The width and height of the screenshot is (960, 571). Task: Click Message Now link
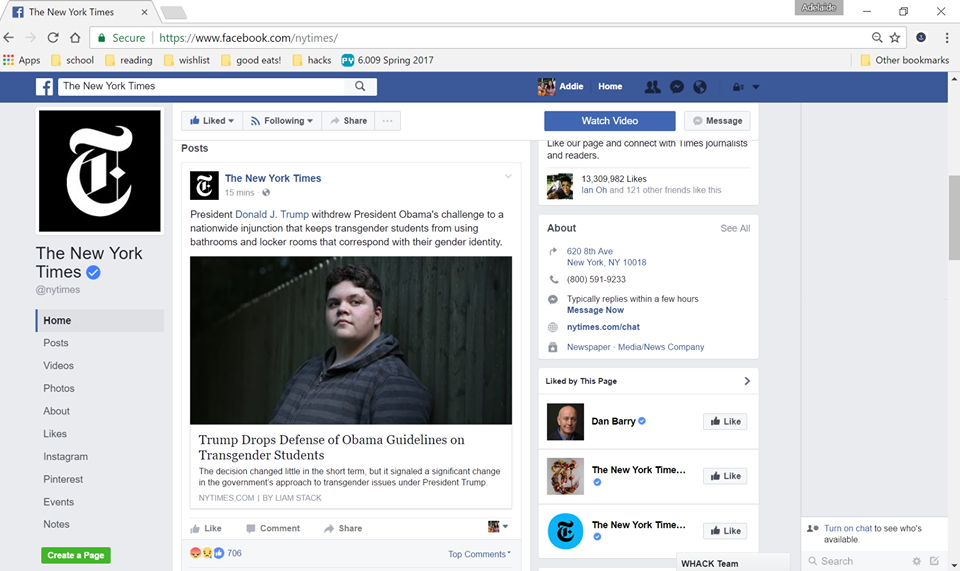click(x=595, y=310)
